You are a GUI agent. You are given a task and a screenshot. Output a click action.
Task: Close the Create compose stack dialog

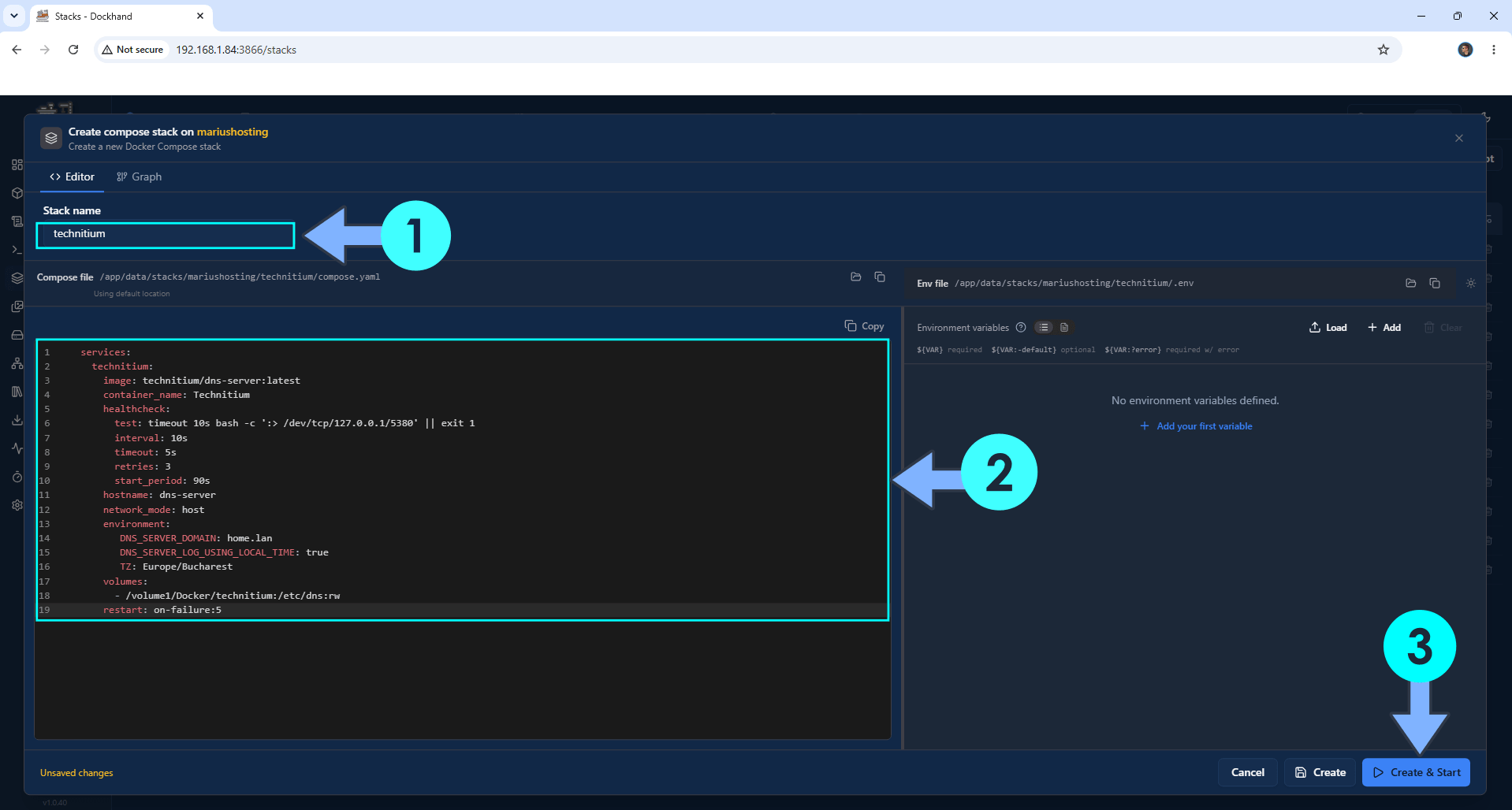(x=1459, y=138)
